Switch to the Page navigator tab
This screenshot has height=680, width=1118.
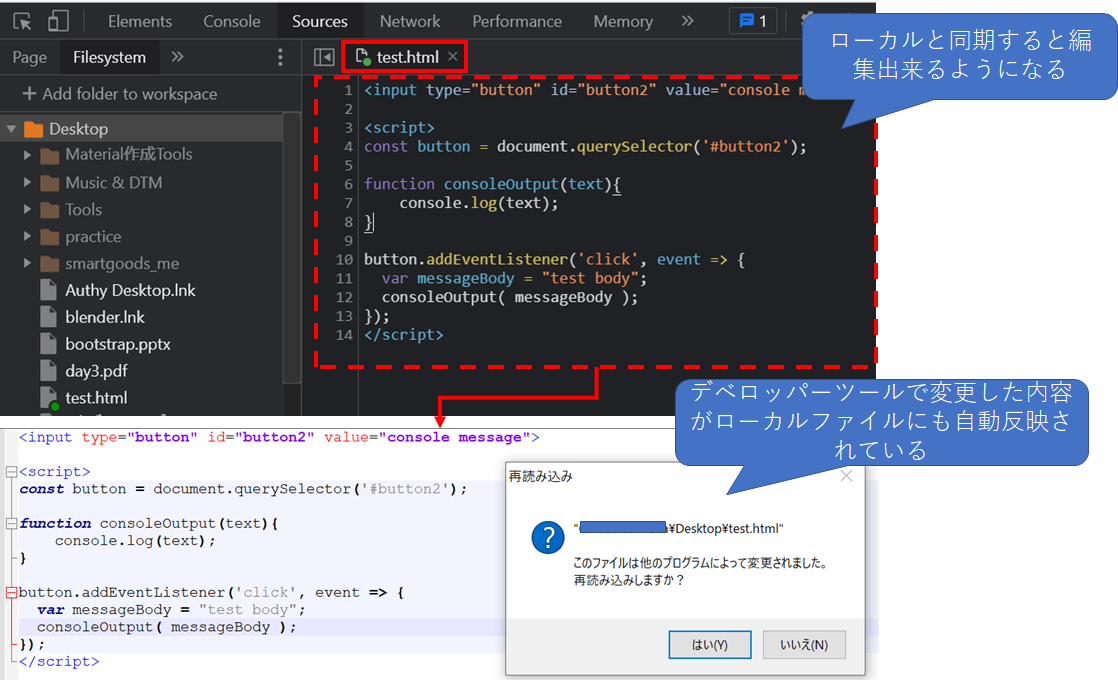(x=30, y=57)
